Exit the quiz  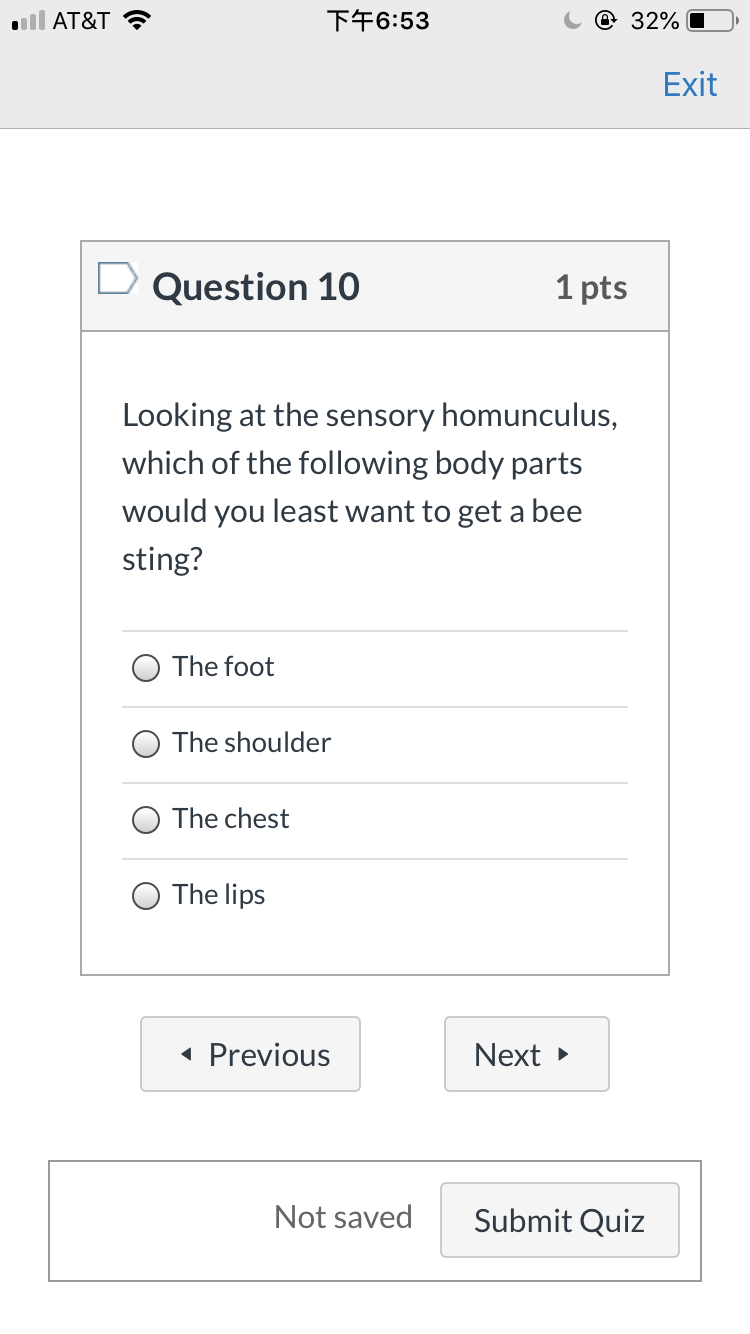690,84
